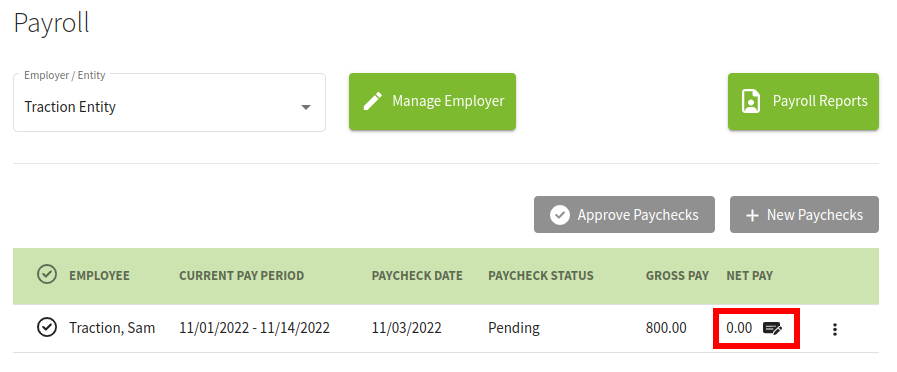Click the Manage Employer button
897x372 pixels.
pyautogui.click(x=432, y=101)
